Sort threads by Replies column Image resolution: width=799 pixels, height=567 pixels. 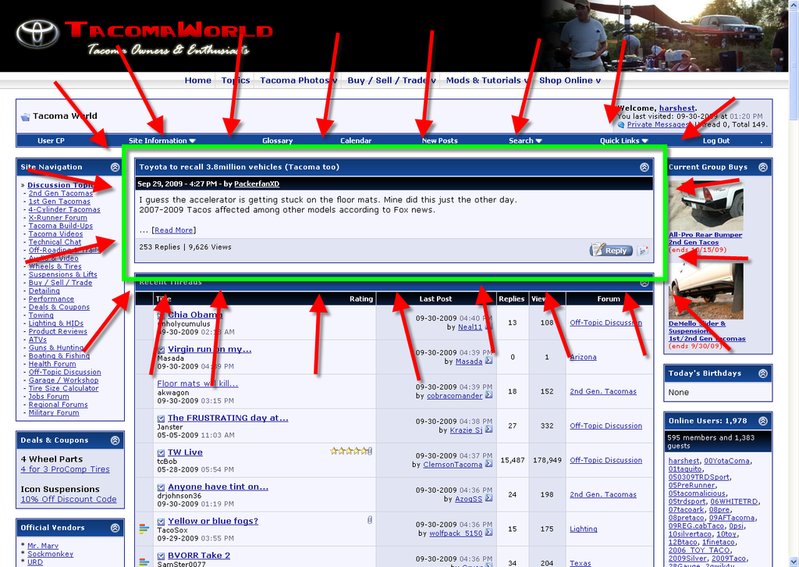click(512, 299)
